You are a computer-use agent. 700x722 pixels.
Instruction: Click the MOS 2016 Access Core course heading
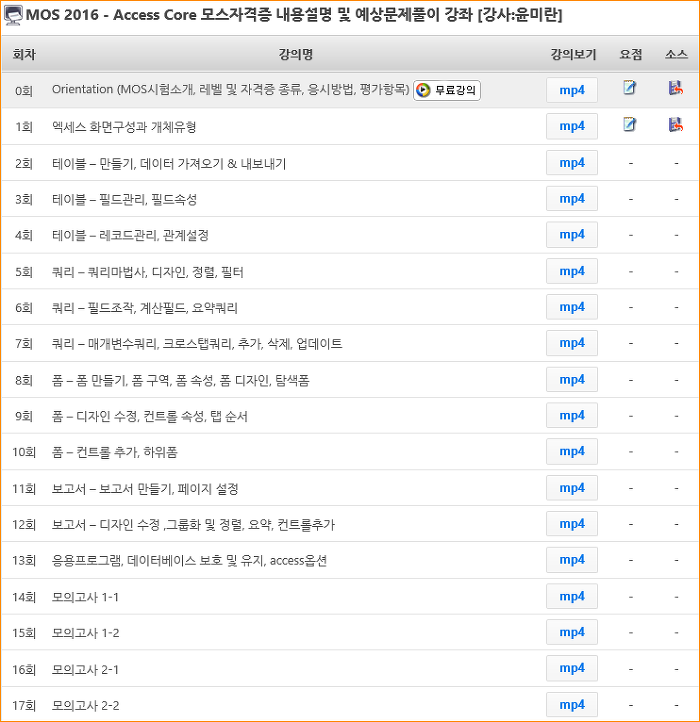click(x=294, y=15)
